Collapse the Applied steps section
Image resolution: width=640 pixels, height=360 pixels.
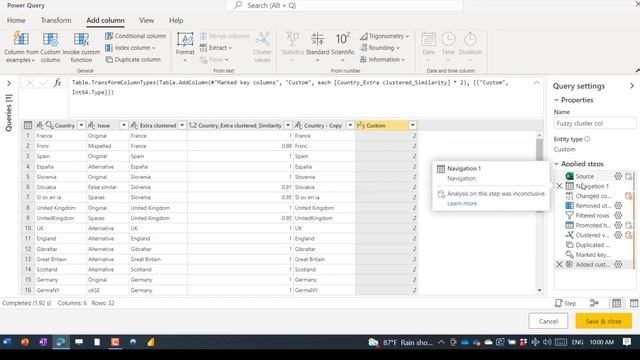556,164
